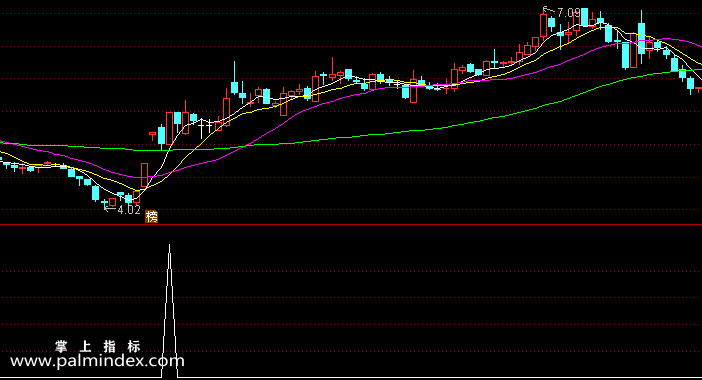Click the 掌上指标 watermark text
Image resolution: width=702 pixels, height=380 pixels.
98,346
